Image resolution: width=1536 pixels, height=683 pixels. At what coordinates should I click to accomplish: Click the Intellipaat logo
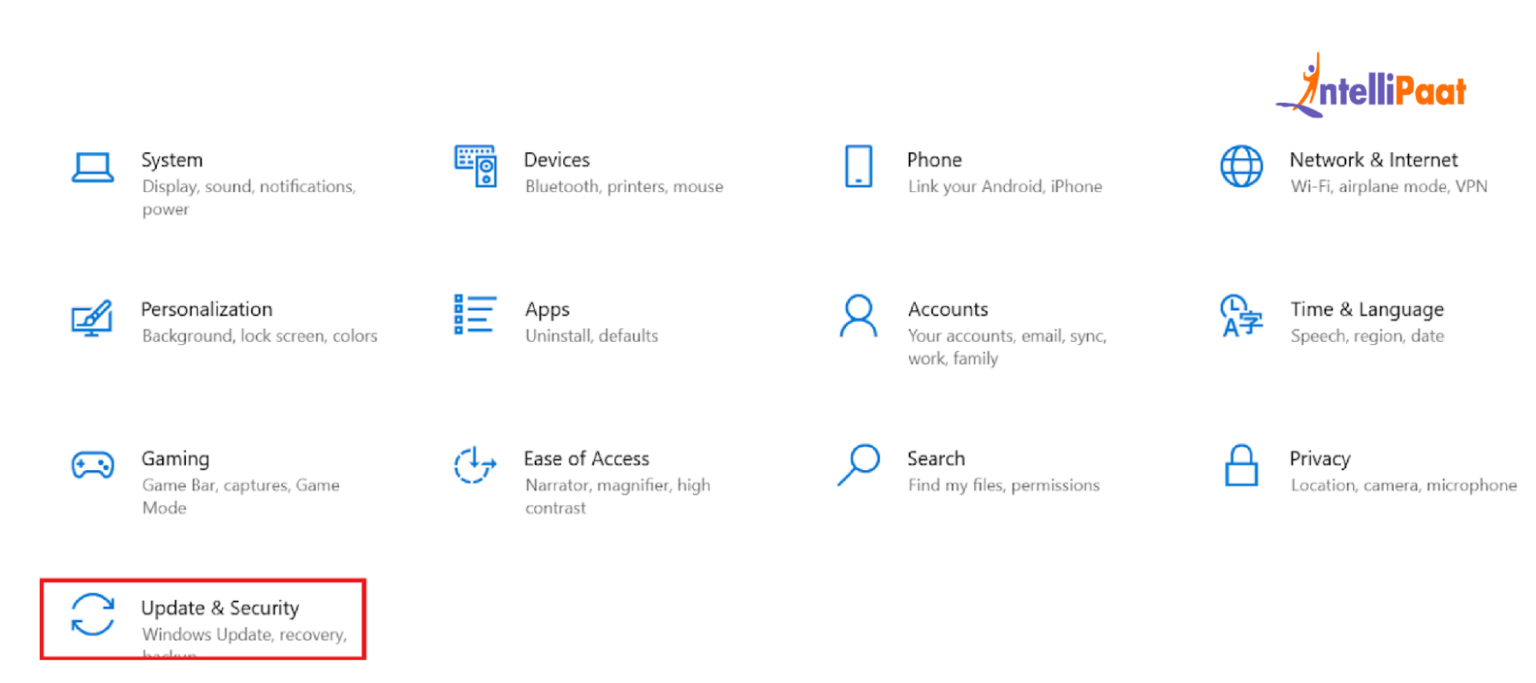click(1370, 86)
